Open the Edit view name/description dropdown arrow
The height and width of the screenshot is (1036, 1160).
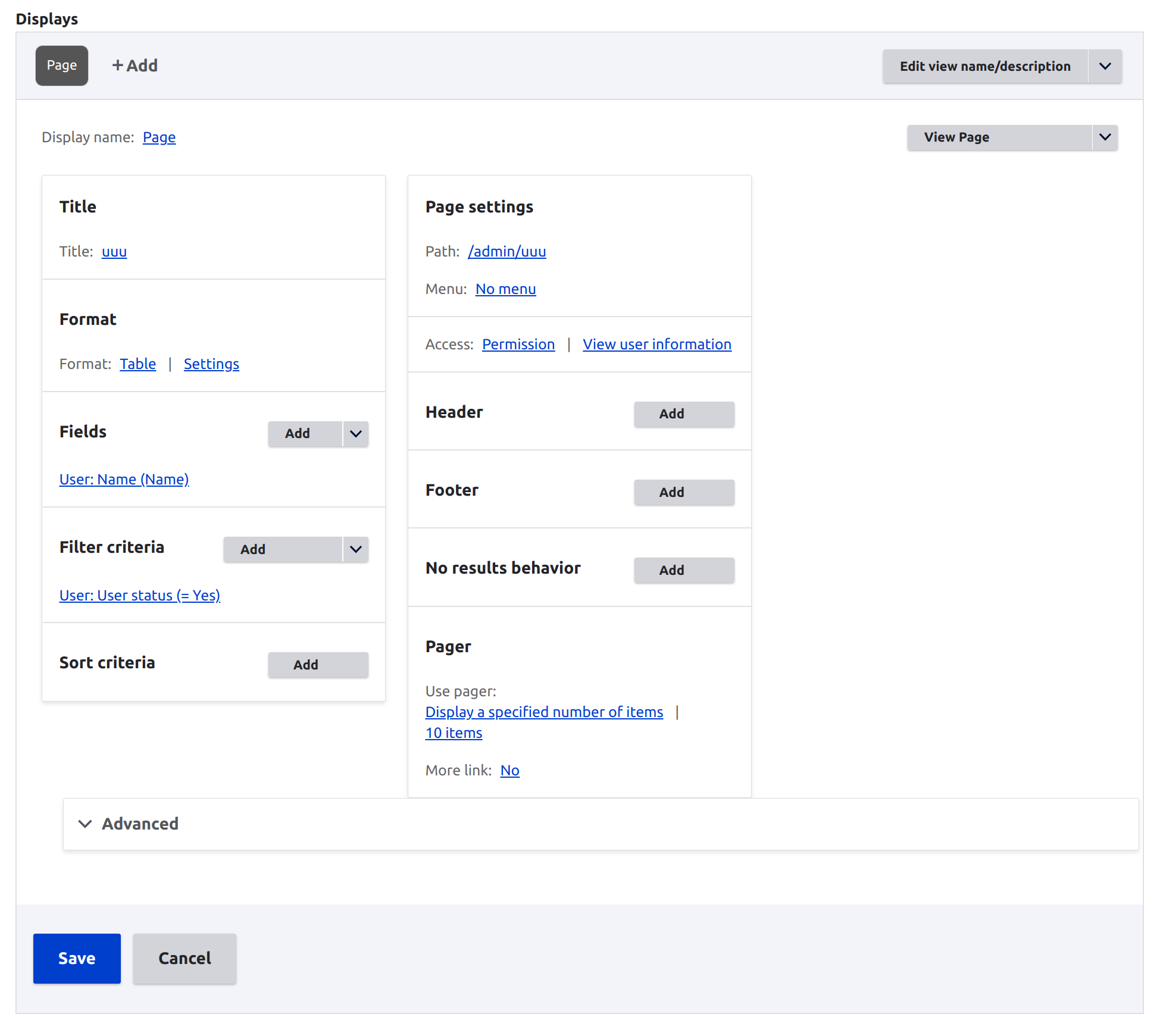coord(1105,66)
